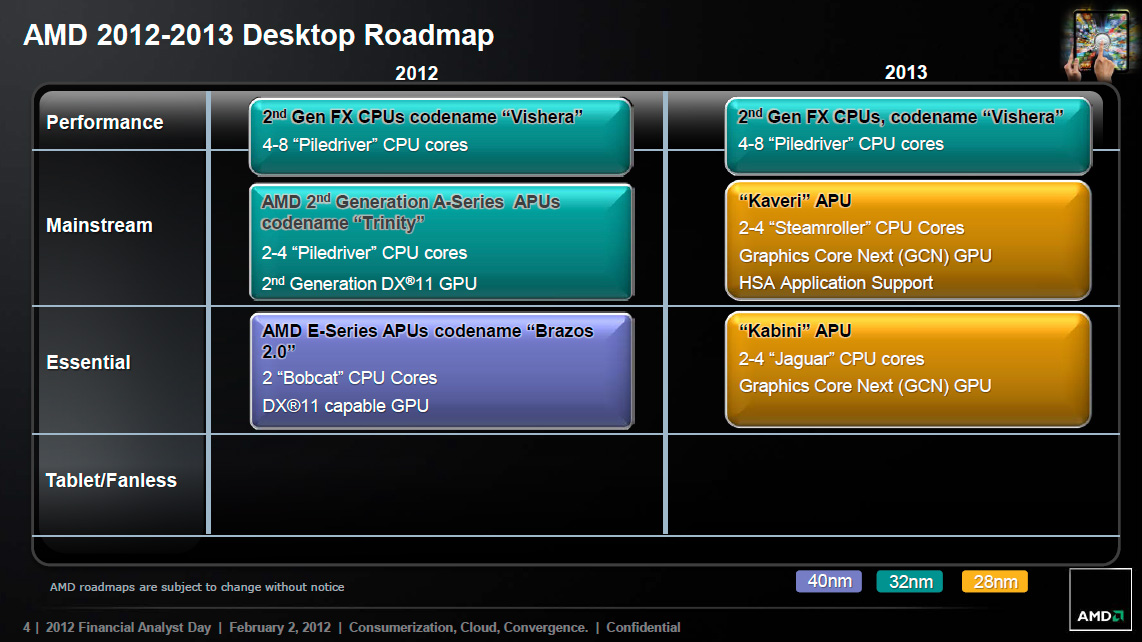Click the Mainstream row label

click(x=100, y=225)
